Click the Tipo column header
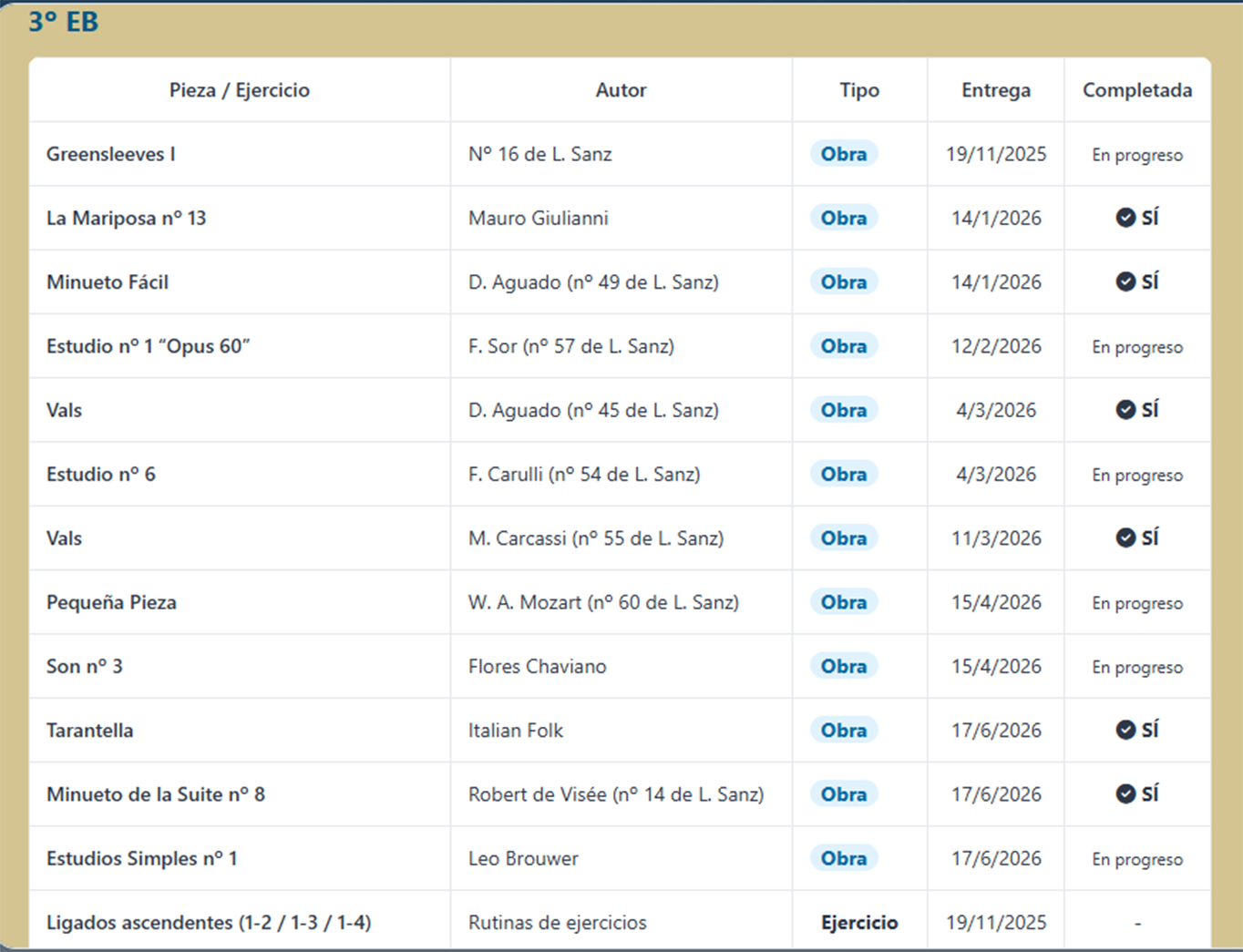The width and height of the screenshot is (1243, 952). click(x=859, y=90)
